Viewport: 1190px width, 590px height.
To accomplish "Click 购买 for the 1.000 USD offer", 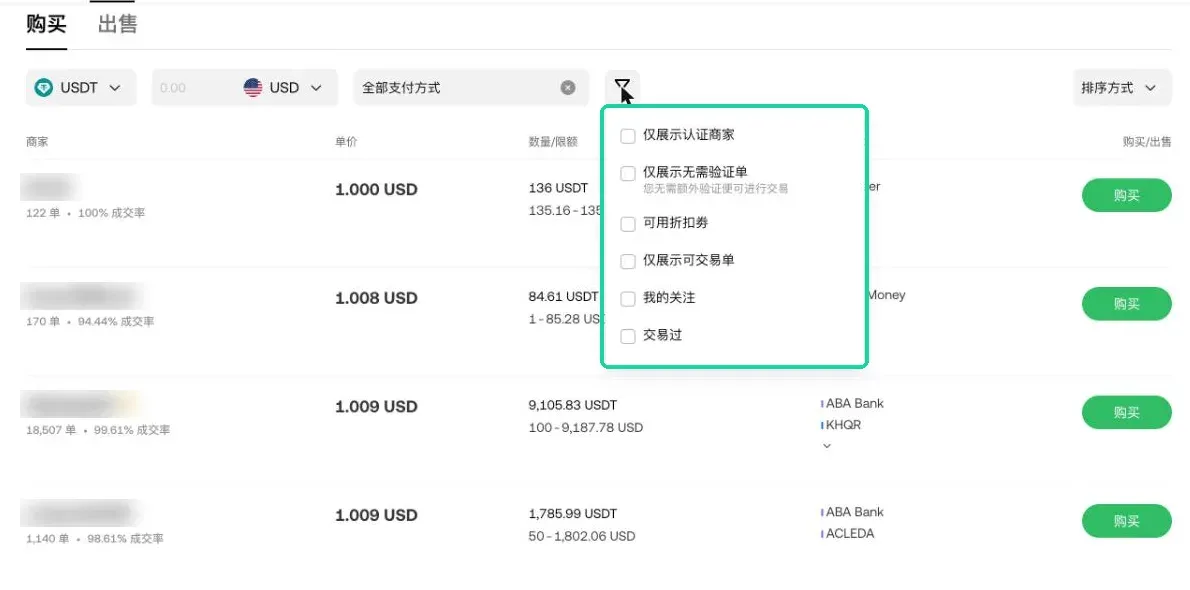I will click(x=1127, y=195).
